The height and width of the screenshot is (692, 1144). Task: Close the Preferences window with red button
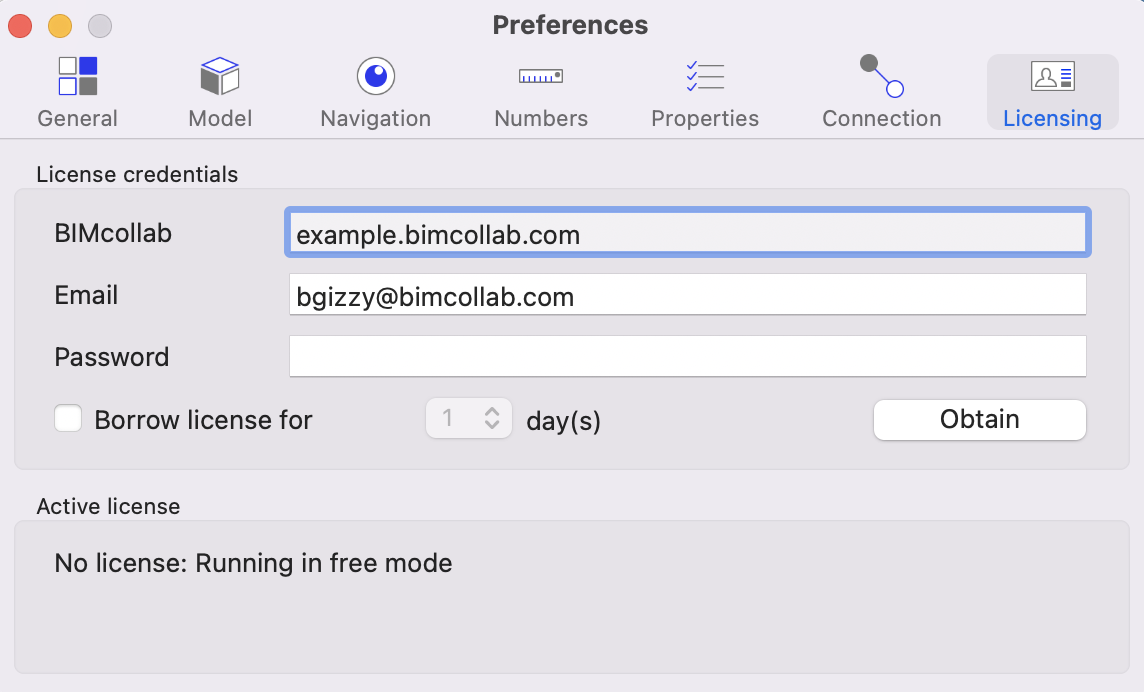tap(20, 26)
